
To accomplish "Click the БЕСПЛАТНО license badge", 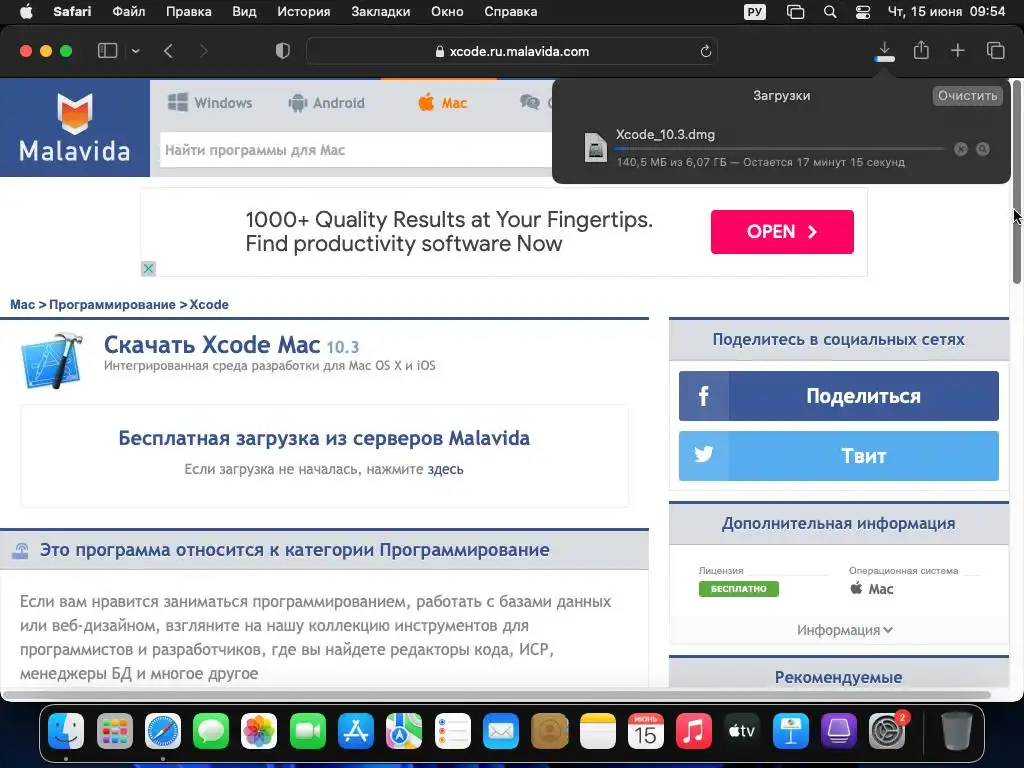I will [739, 588].
